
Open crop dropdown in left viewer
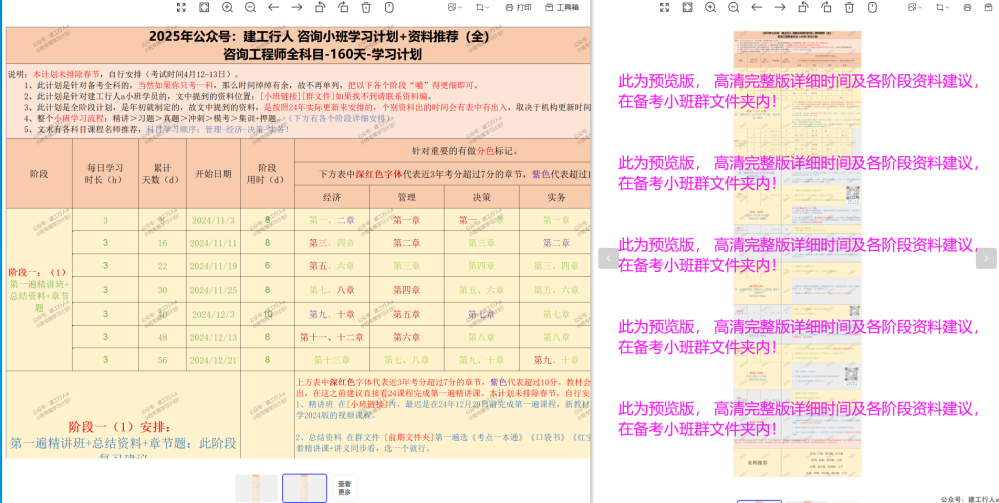(482, 7)
